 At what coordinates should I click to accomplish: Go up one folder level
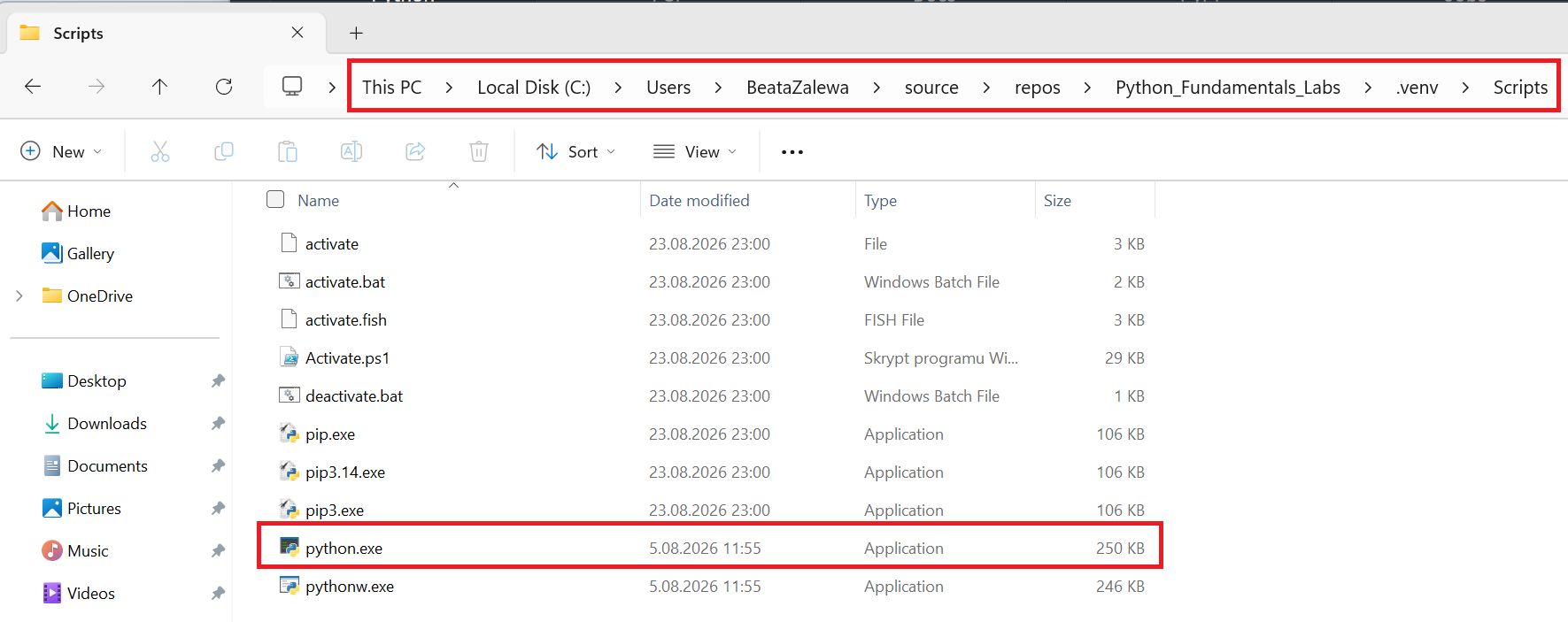[x=159, y=86]
